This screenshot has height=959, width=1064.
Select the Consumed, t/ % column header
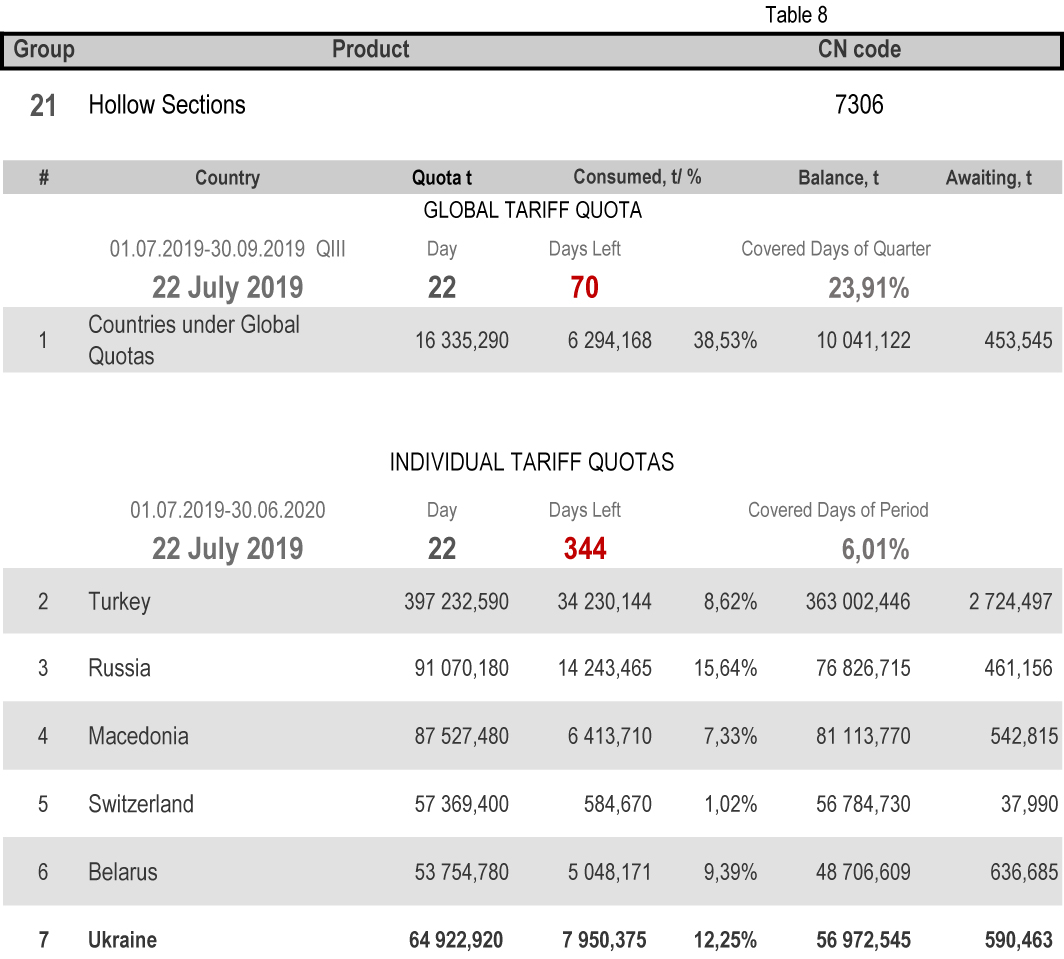tap(637, 177)
